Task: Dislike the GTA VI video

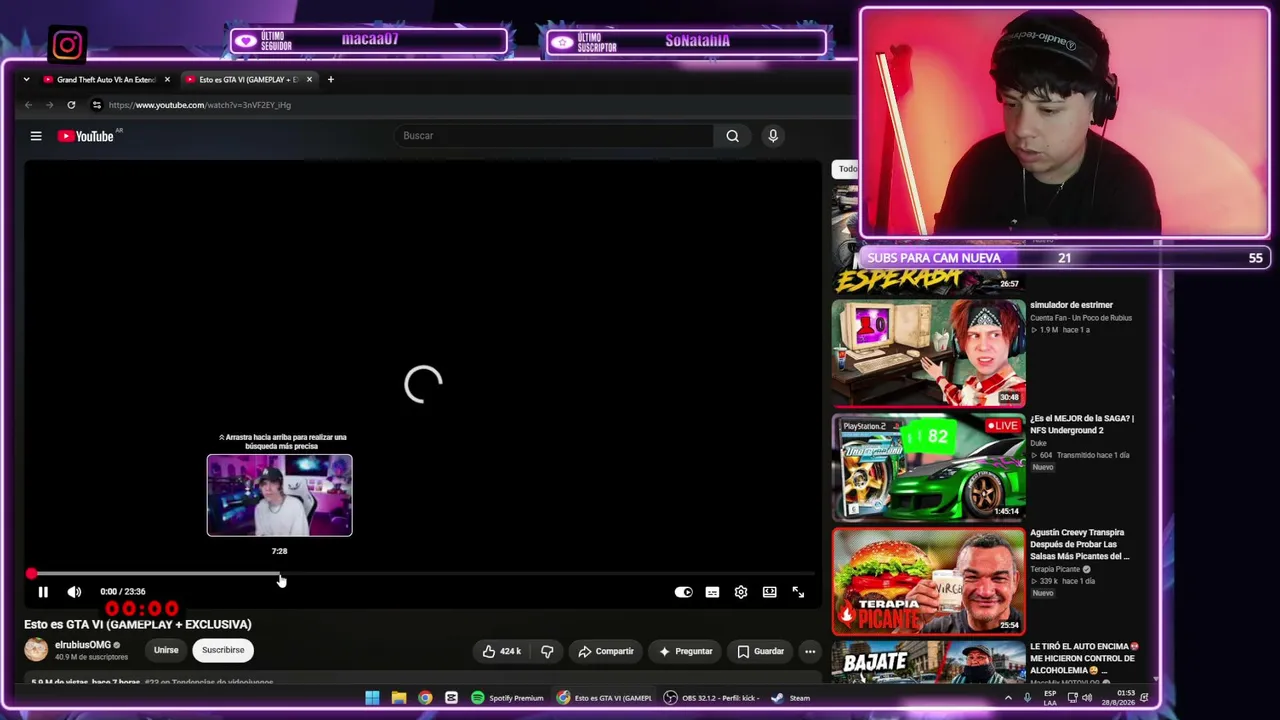Action: click(x=547, y=651)
